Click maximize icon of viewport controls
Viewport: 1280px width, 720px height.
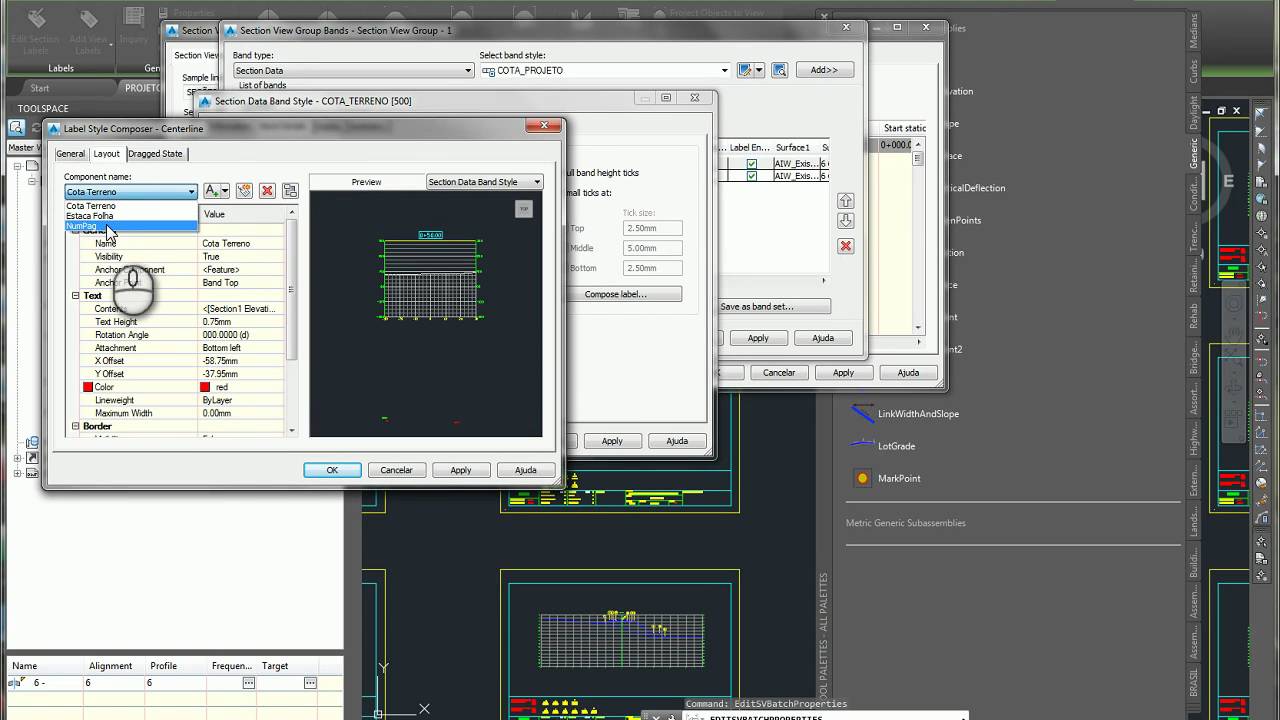(1222, 110)
